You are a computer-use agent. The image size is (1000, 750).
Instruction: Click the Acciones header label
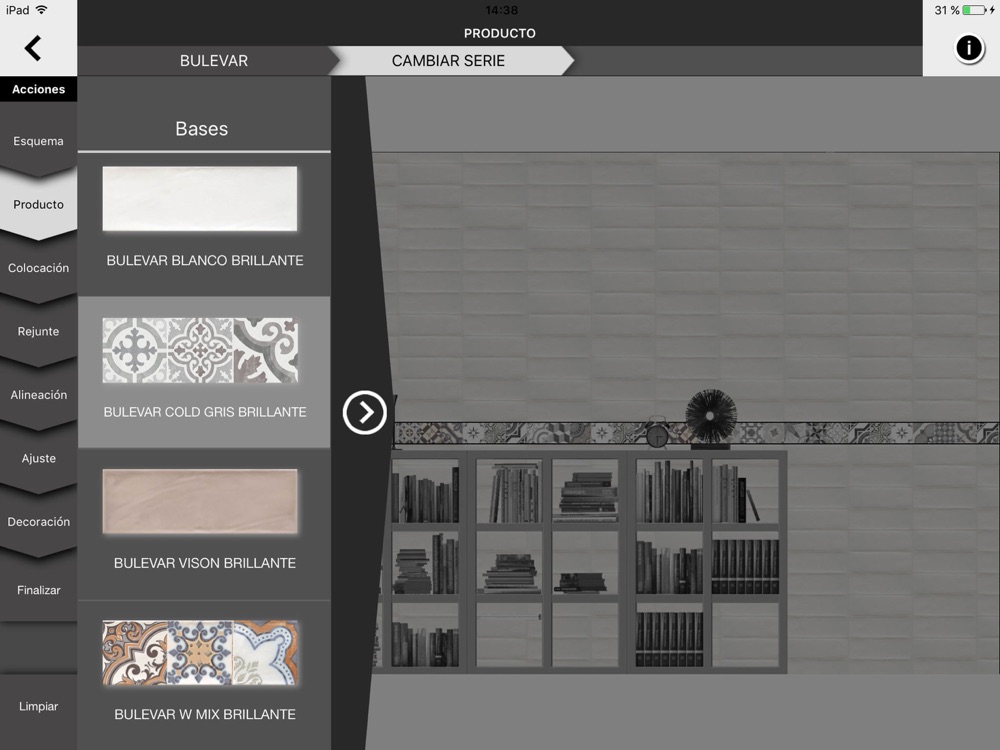[x=38, y=89]
